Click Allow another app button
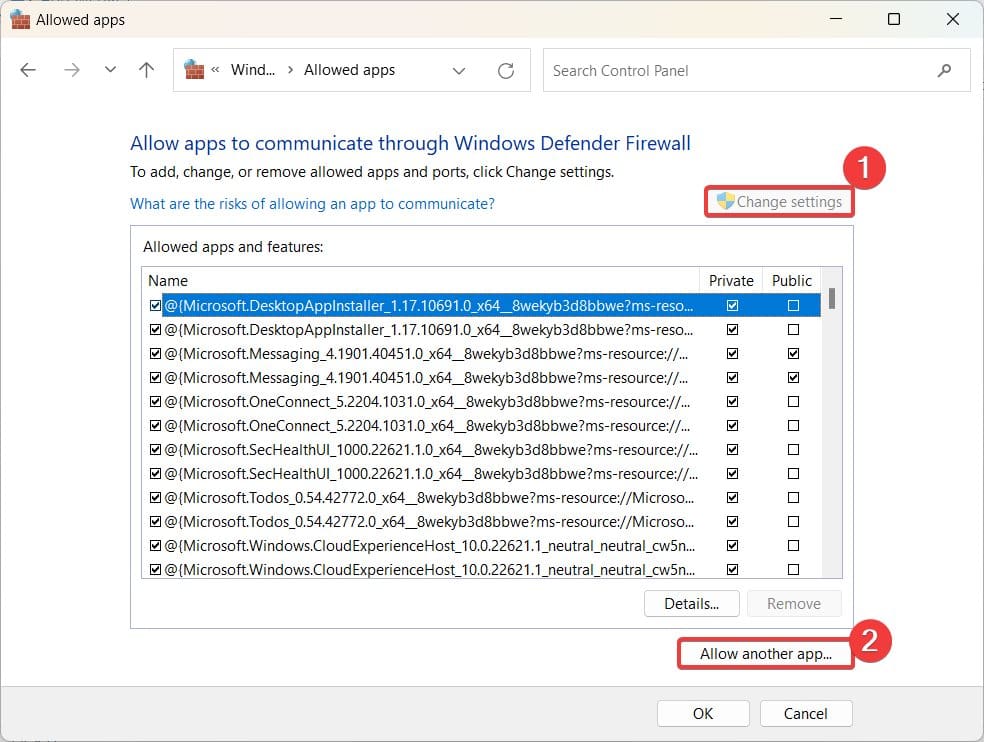Screen dimensions: 984x742 click(766, 654)
